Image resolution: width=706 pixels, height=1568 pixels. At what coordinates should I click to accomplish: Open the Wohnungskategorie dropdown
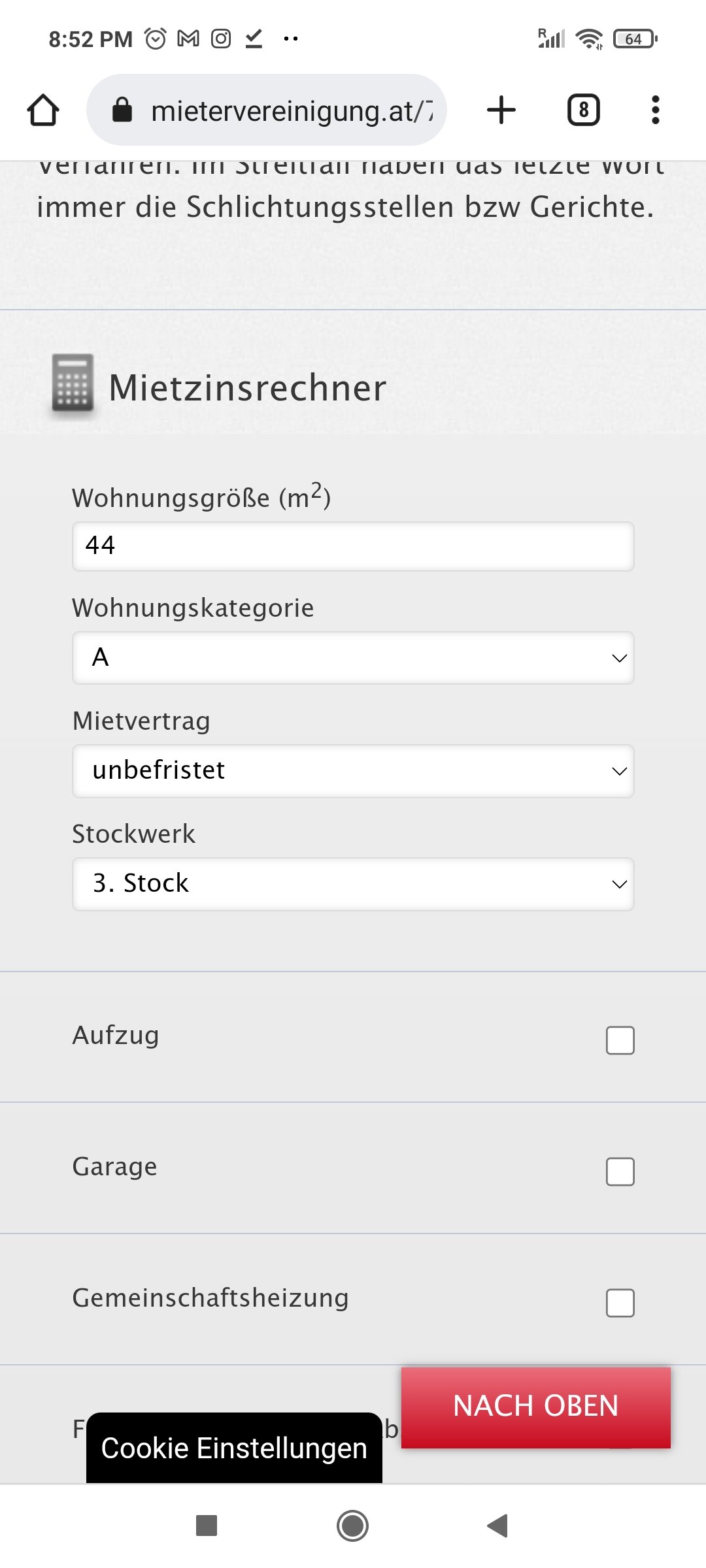(x=353, y=658)
